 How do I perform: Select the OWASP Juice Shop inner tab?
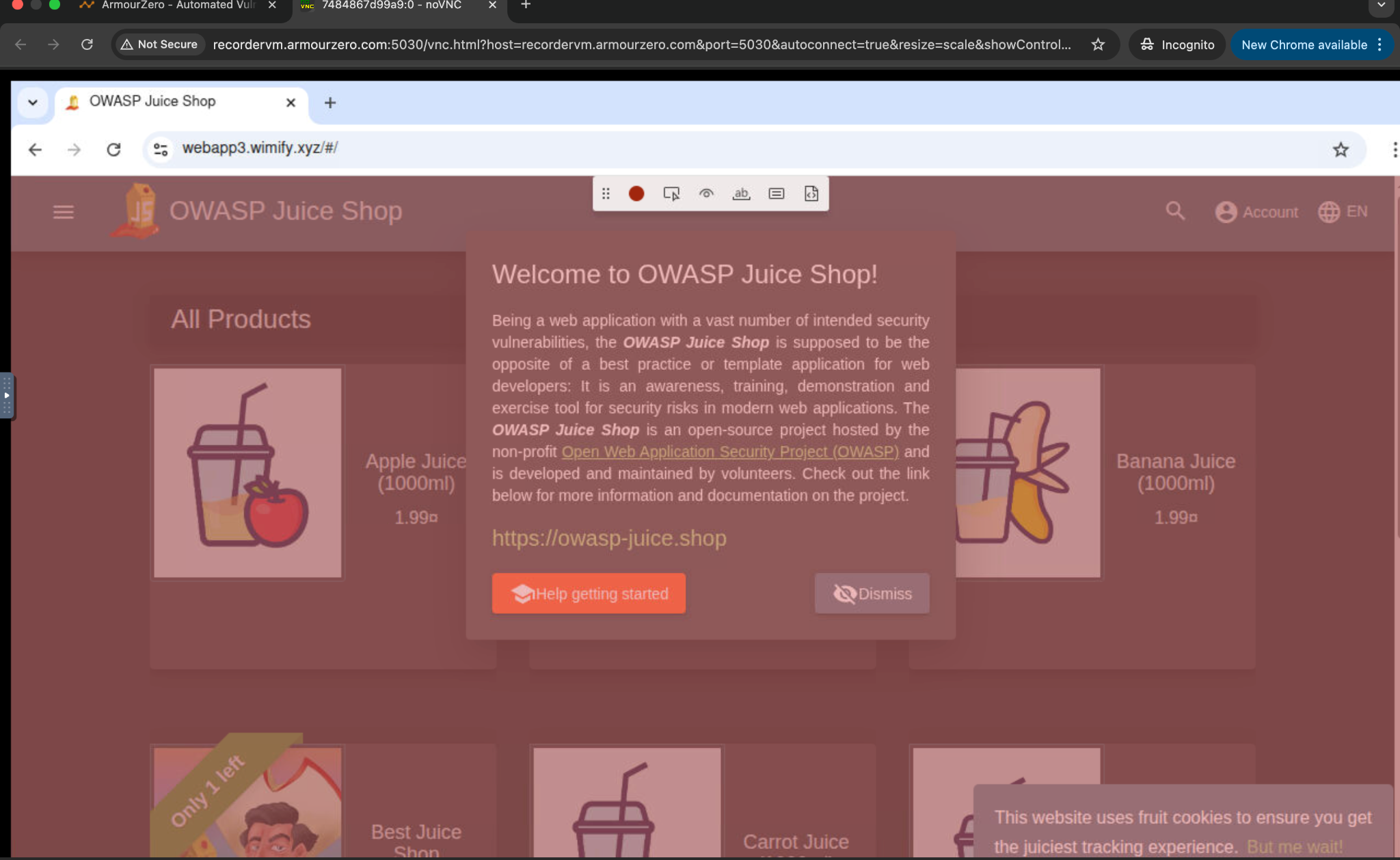tap(152, 102)
